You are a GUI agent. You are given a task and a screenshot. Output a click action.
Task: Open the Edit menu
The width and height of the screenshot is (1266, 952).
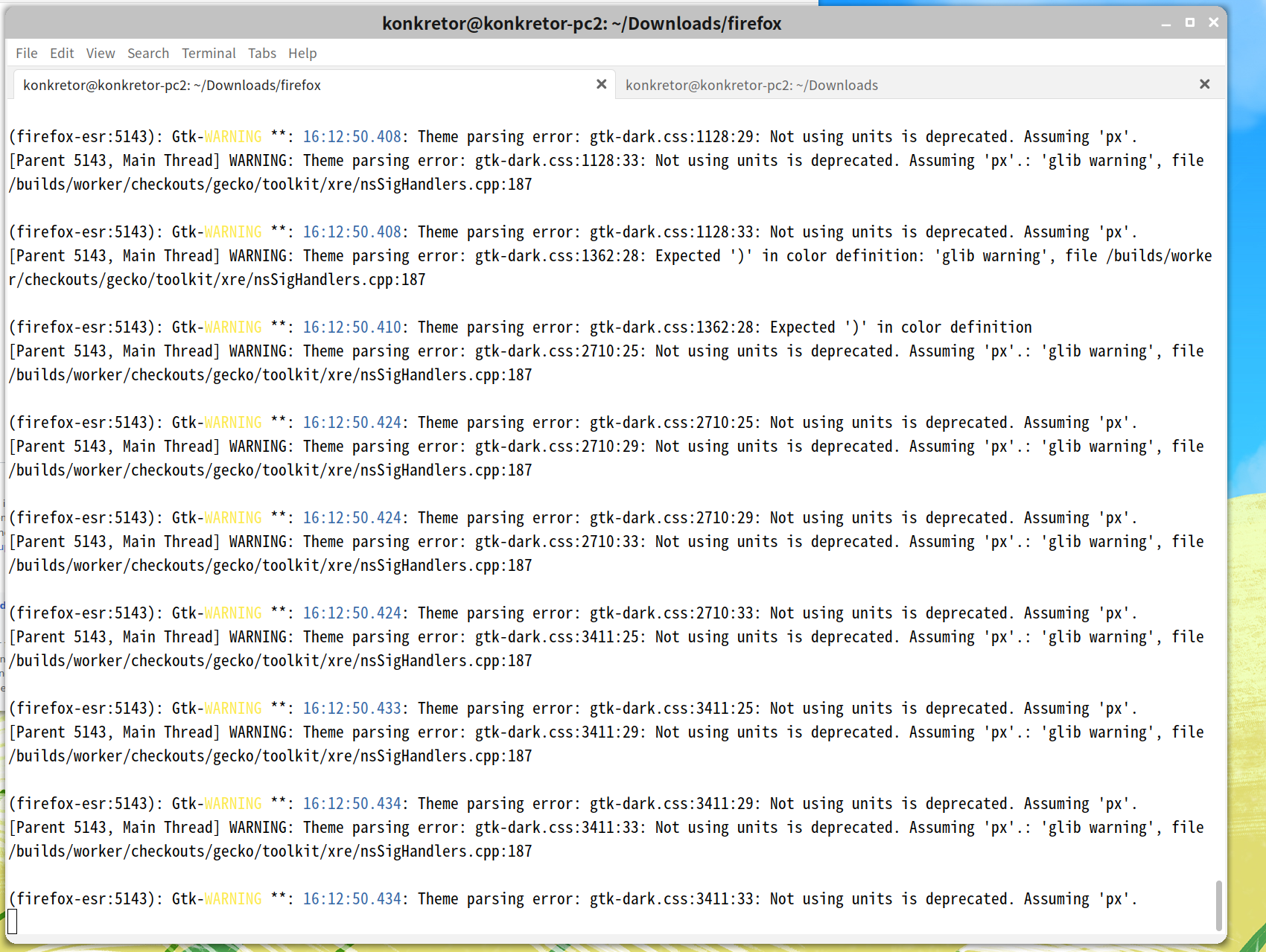point(62,54)
